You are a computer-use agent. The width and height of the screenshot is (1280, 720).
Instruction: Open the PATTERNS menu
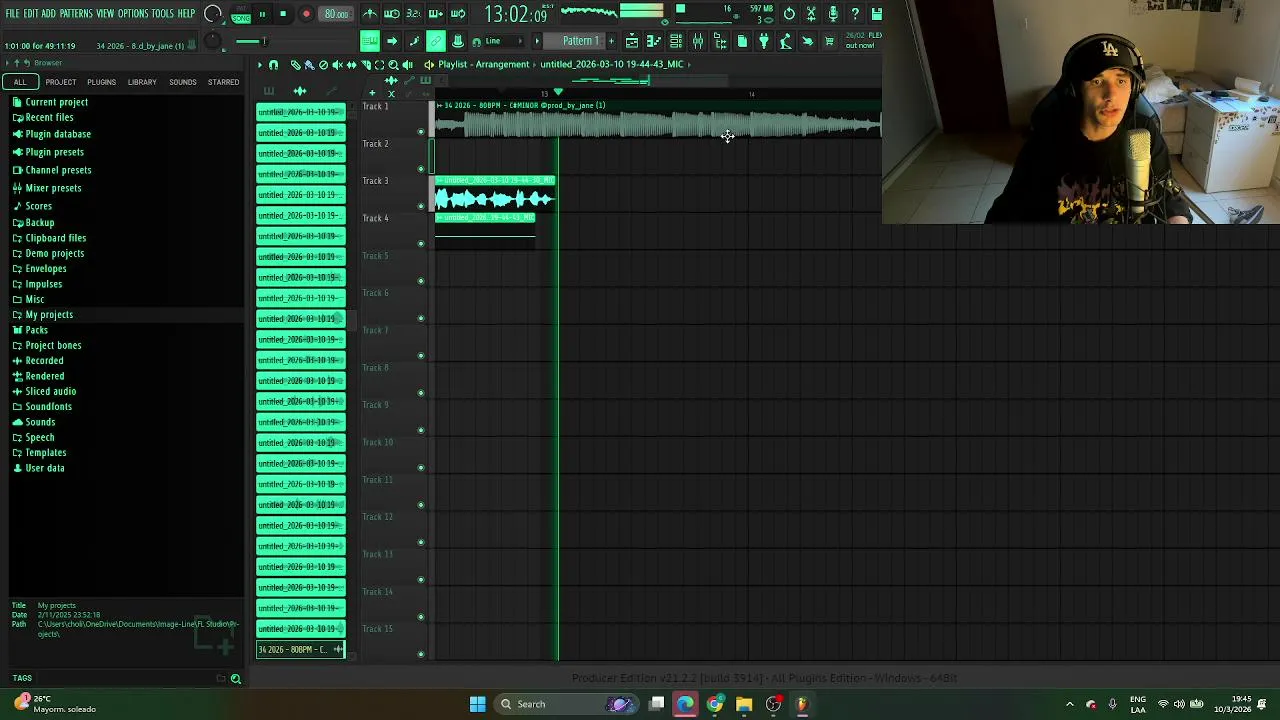pos(76,14)
